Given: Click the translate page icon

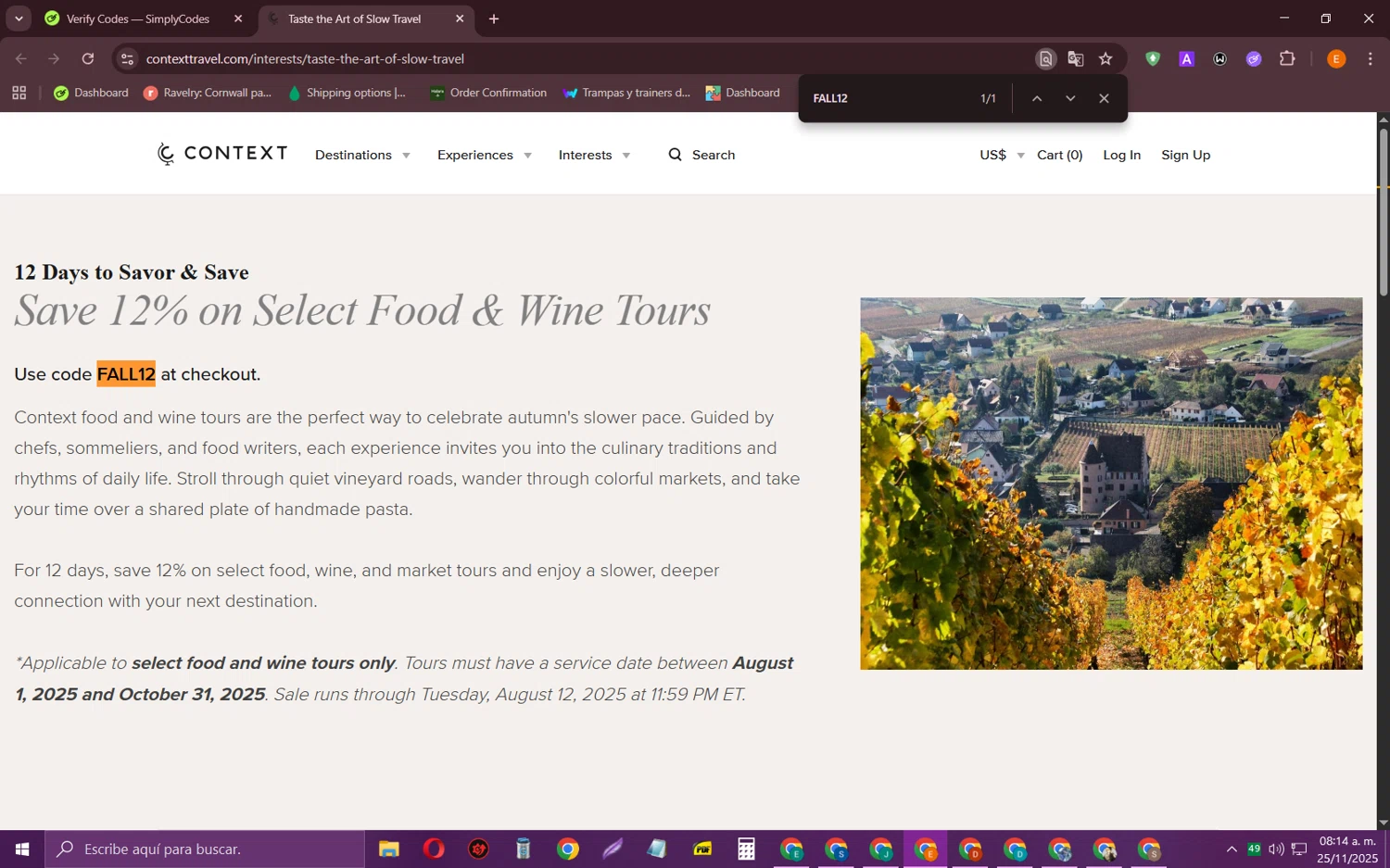Looking at the screenshot, I should coord(1076,58).
